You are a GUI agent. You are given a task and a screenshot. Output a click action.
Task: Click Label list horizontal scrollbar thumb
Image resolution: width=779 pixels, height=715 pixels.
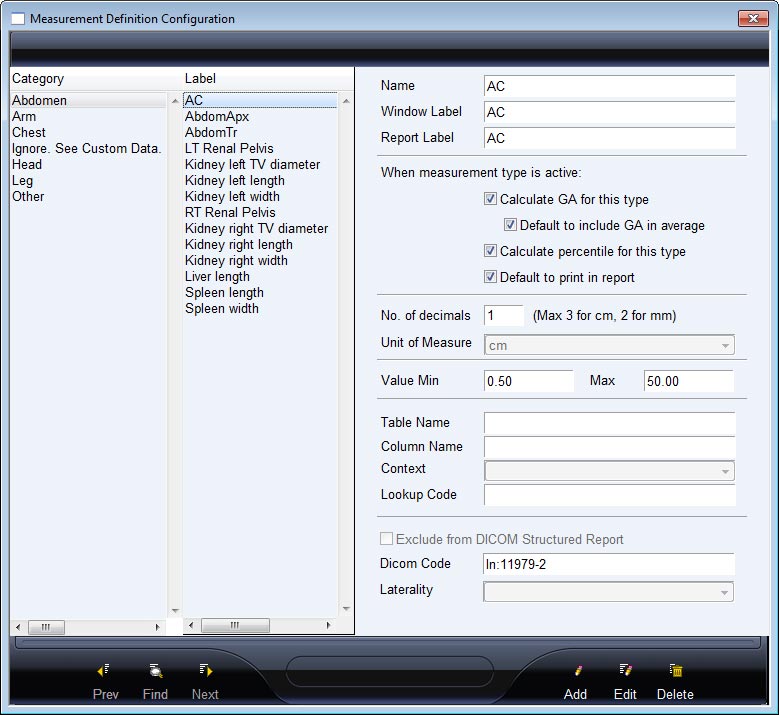click(x=235, y=626)
